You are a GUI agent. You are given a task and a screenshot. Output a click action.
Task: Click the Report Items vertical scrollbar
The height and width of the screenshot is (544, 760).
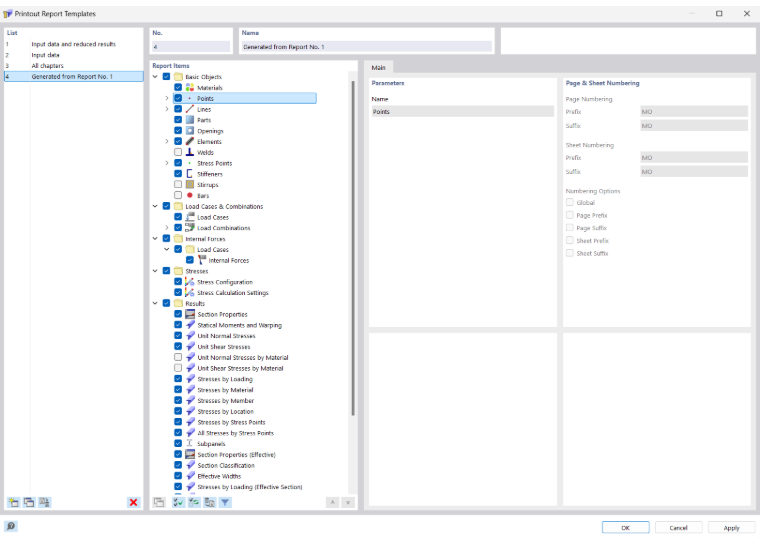pos(353,247)
